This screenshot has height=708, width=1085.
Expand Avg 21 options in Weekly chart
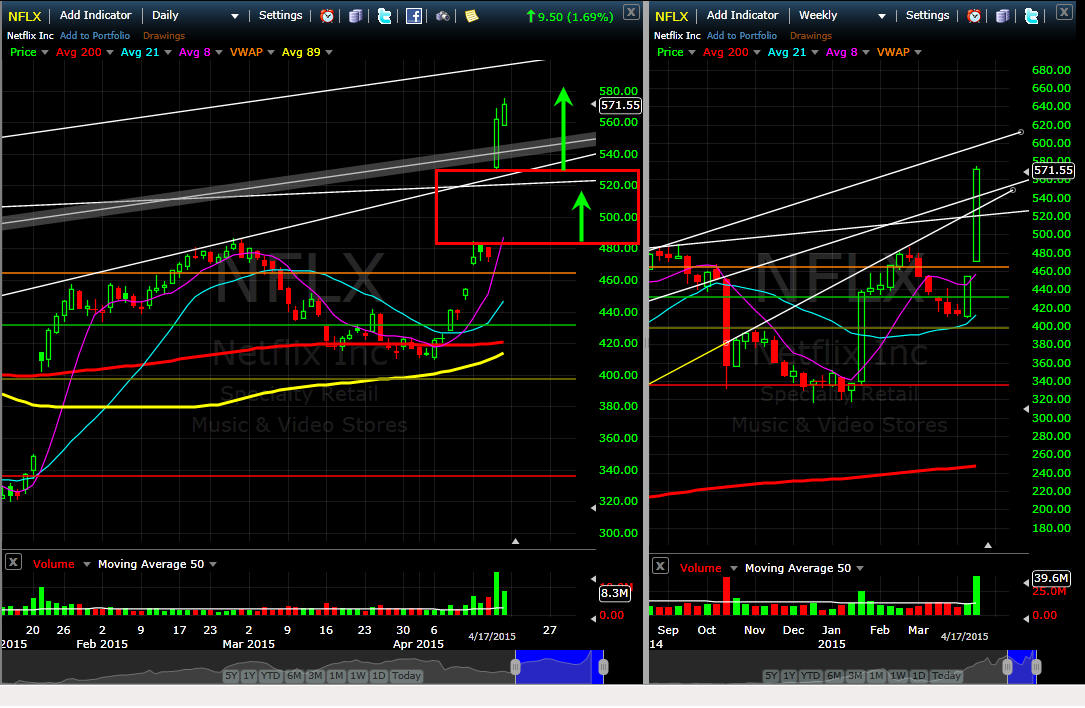tap(814, 53)
